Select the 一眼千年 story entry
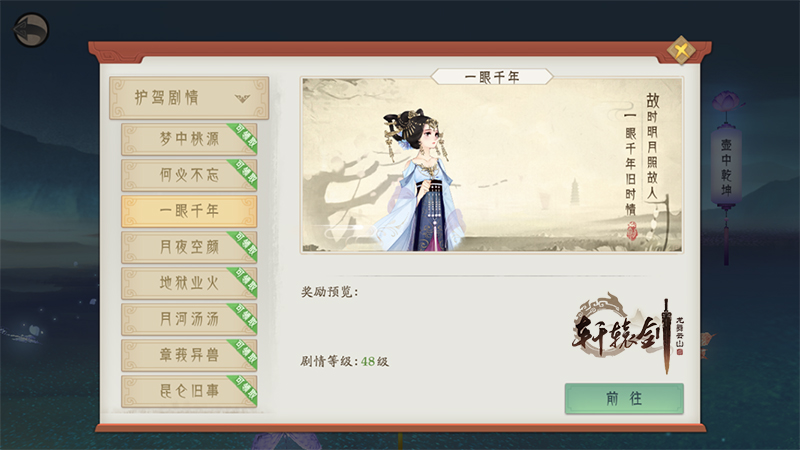This screenshot has height=450, width=800. coord(189,211)
